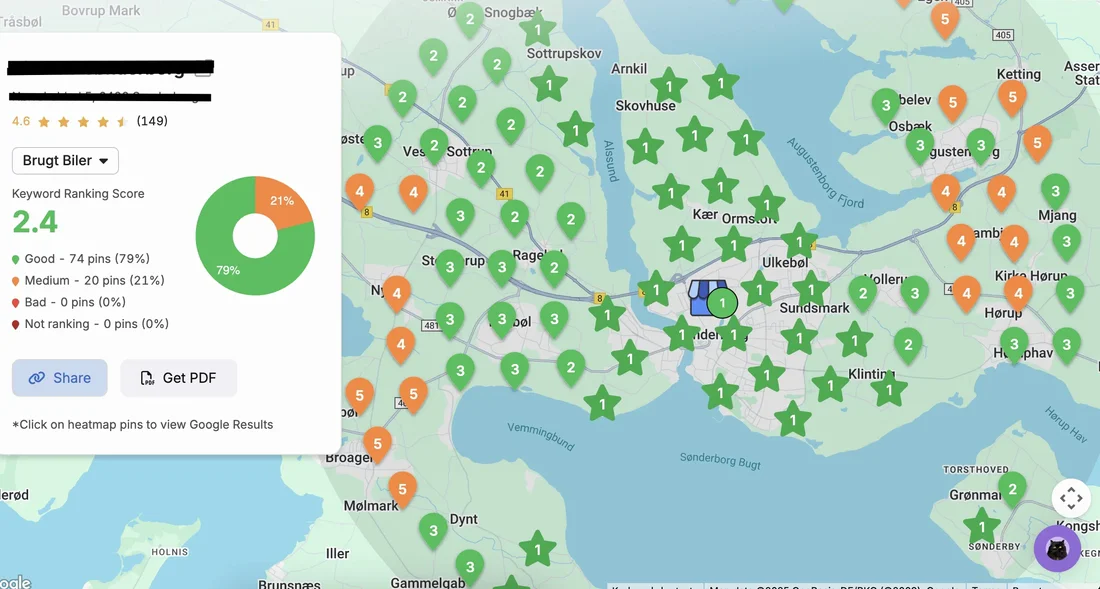The width and height of the screenshot is (1100, 589).
Task: Click the green 2 pin right of Ragebøl
Action: (x=554, y=267)
